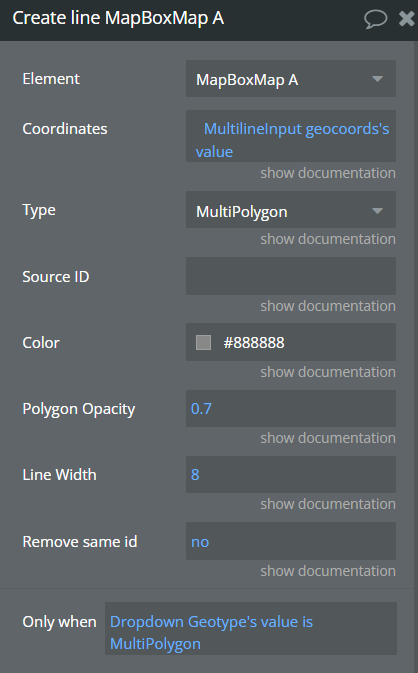Screen dimensions: 418x673
Task: Toggle the Remove same id value no
Action: 291,541
